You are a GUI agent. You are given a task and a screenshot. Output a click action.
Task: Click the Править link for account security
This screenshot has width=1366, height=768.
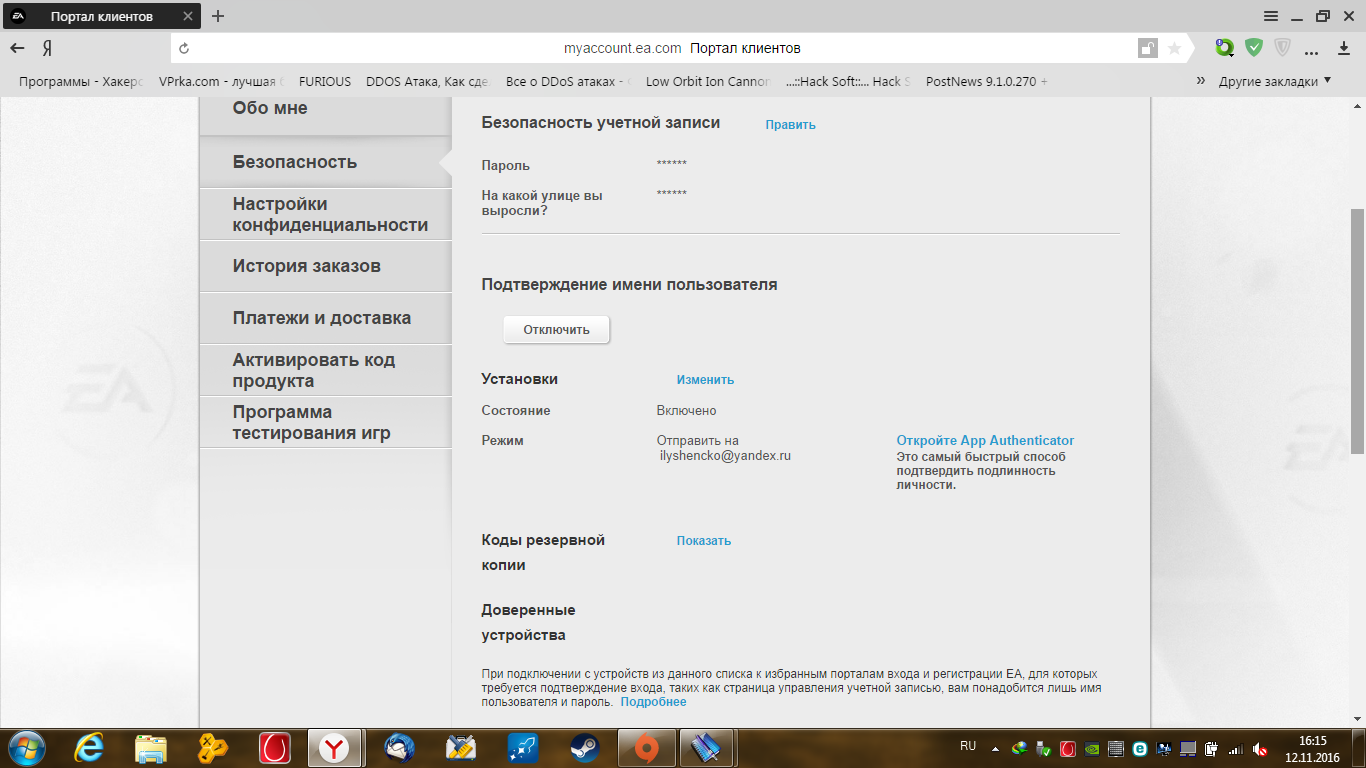[x=791, y=125]
